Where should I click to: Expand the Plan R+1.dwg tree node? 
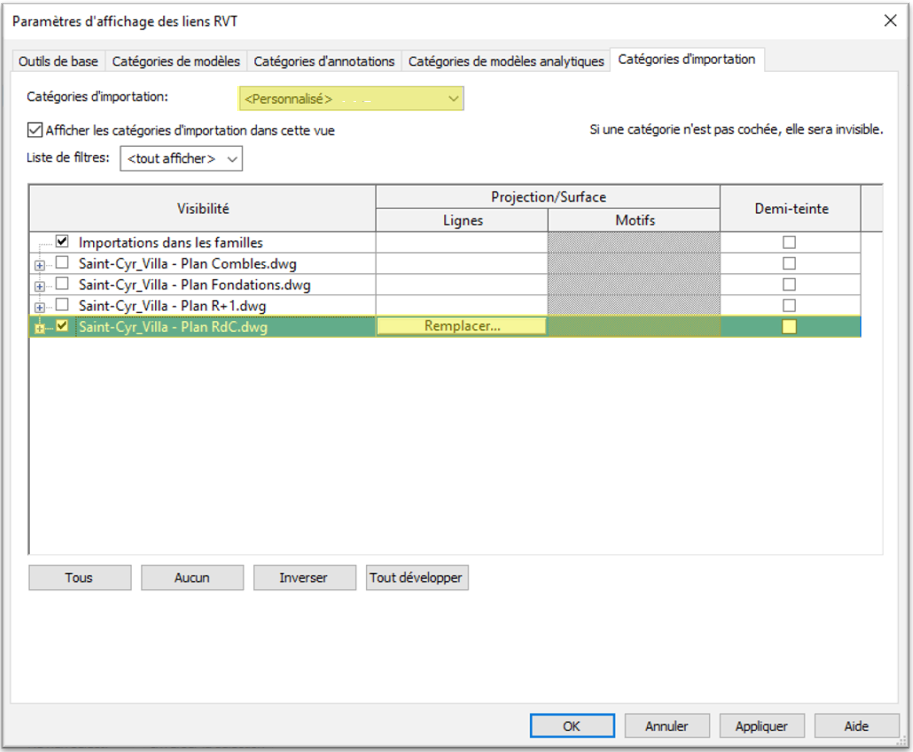40,307
